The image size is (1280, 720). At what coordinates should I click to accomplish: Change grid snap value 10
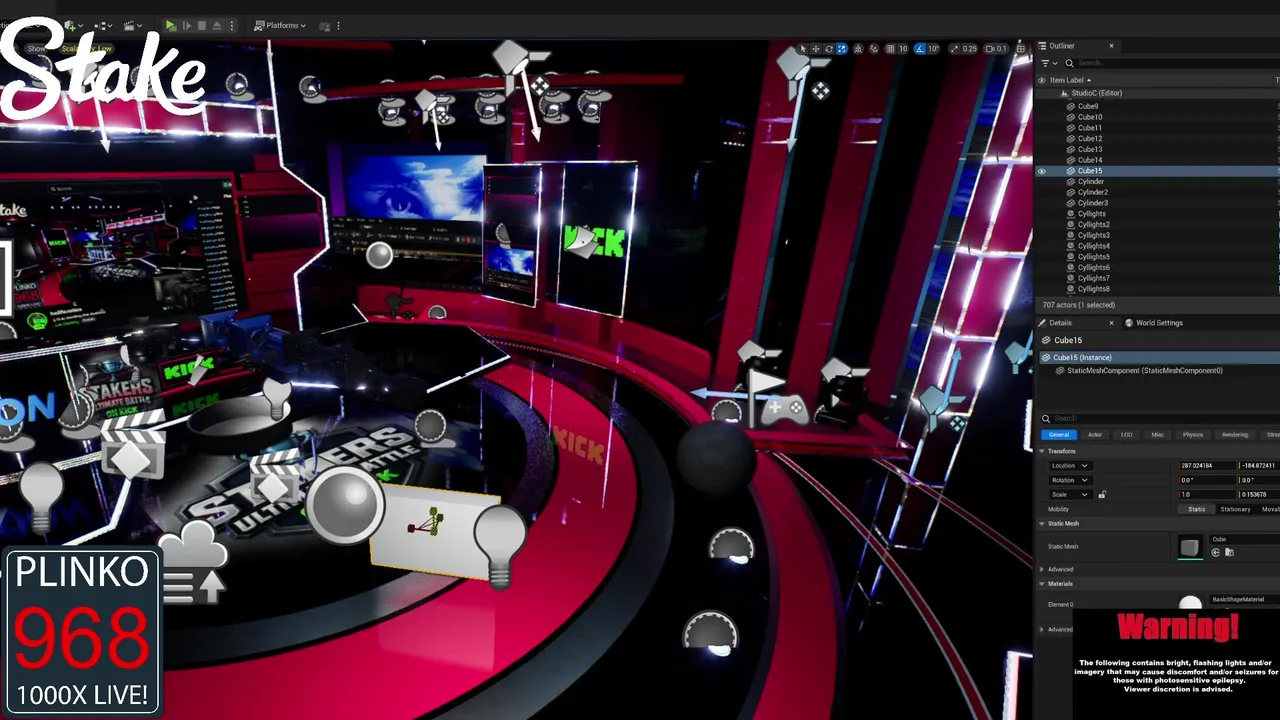[x=903, y=48]
